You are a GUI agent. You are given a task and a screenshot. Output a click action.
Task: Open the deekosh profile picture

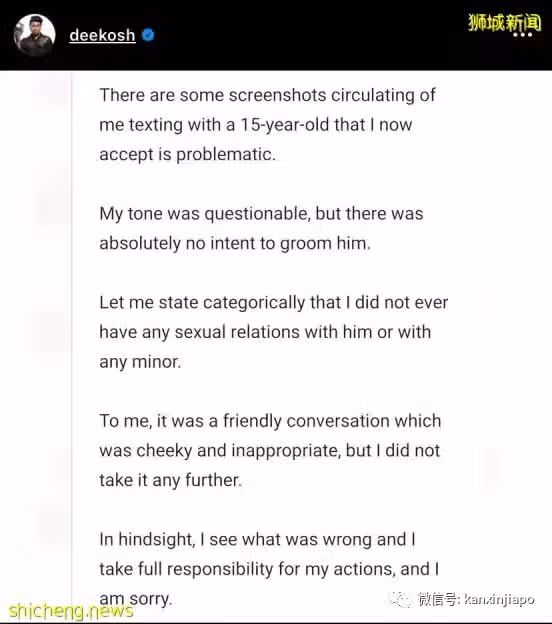[x=34, y=35]
